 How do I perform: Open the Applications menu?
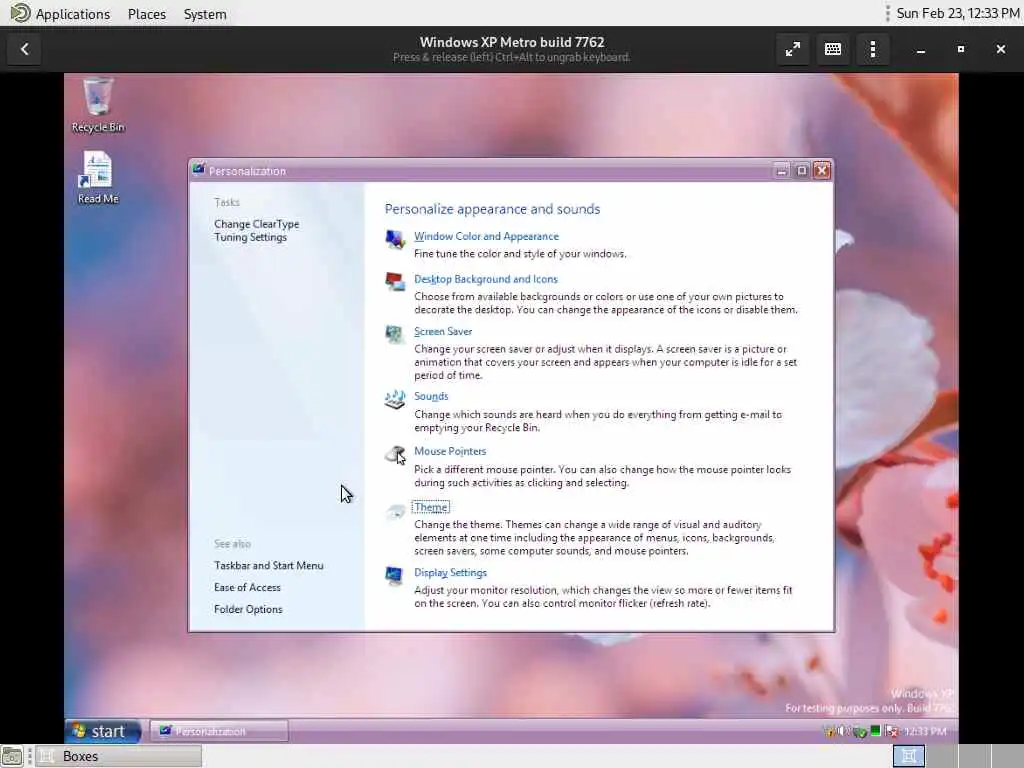[72, 14]
